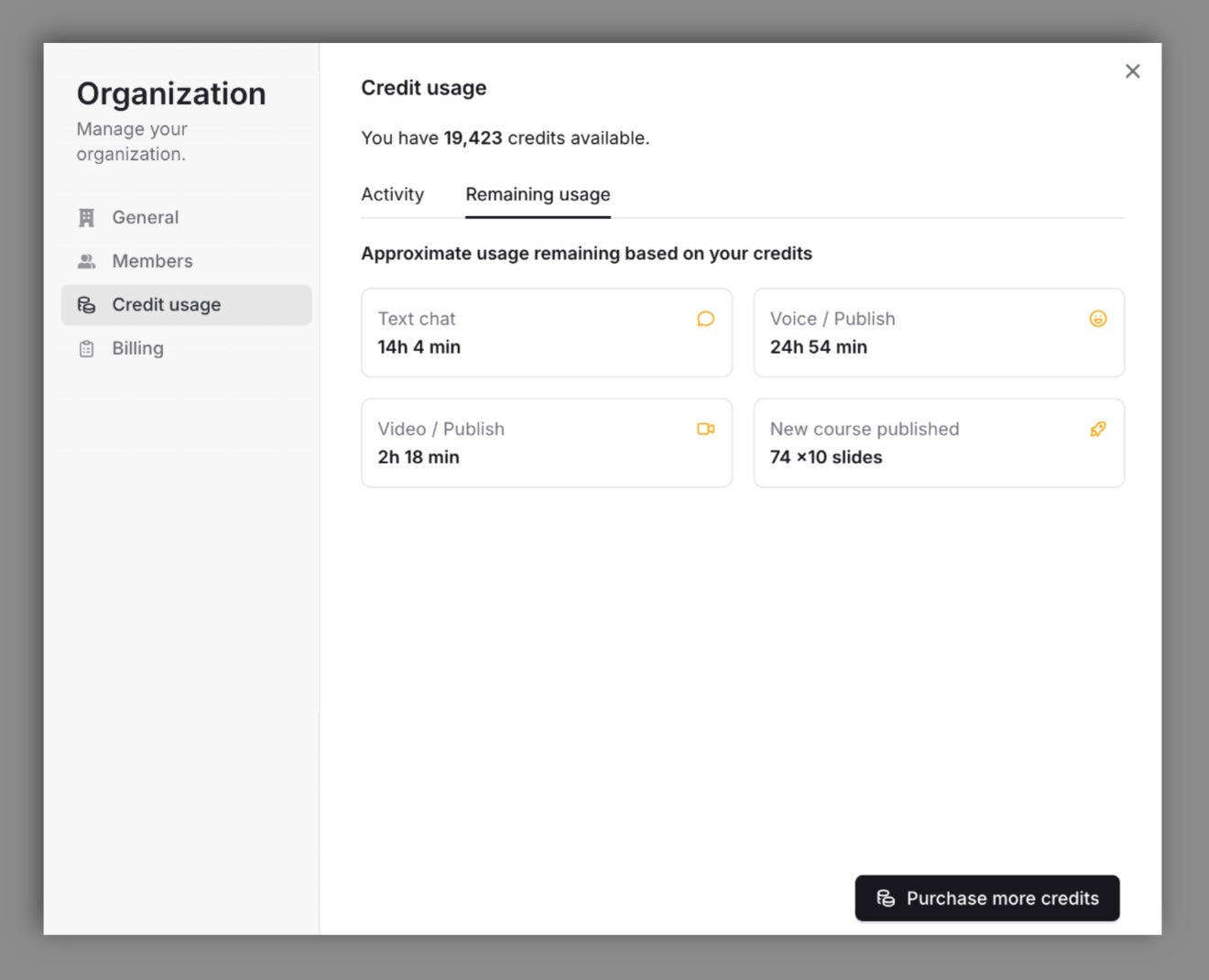Click the video camera icon on Video / Publish card
1209x980 pixels.
[705, 429]
